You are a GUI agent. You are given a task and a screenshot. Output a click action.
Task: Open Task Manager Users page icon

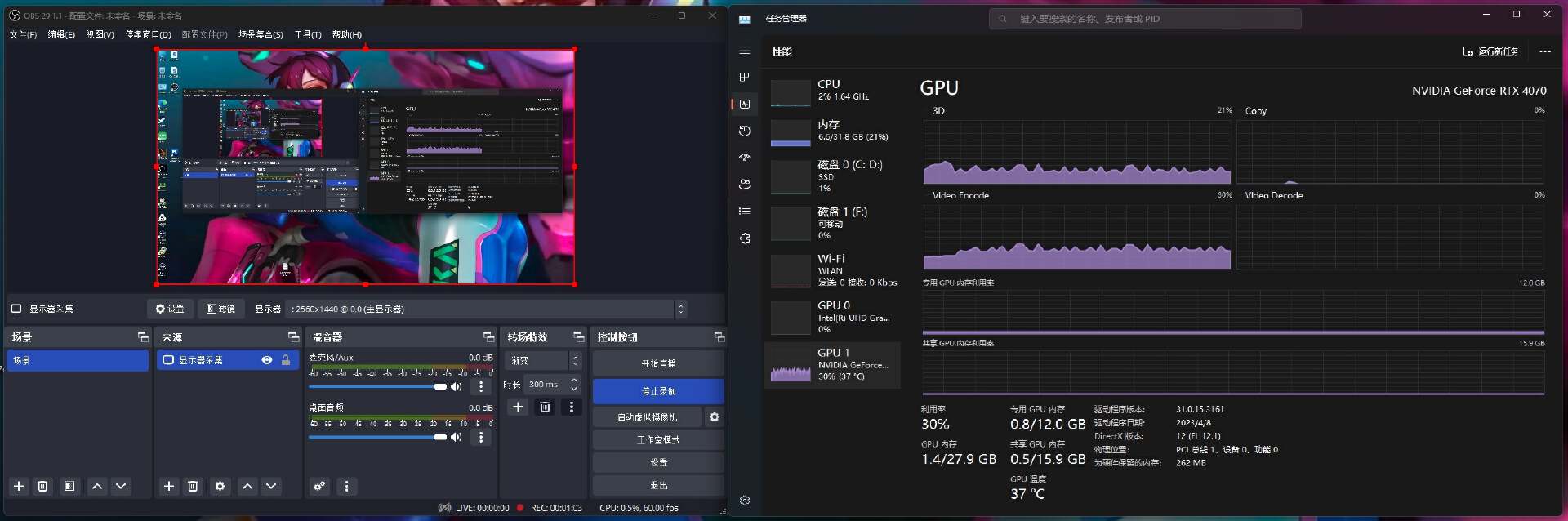(x=744, y=185)
